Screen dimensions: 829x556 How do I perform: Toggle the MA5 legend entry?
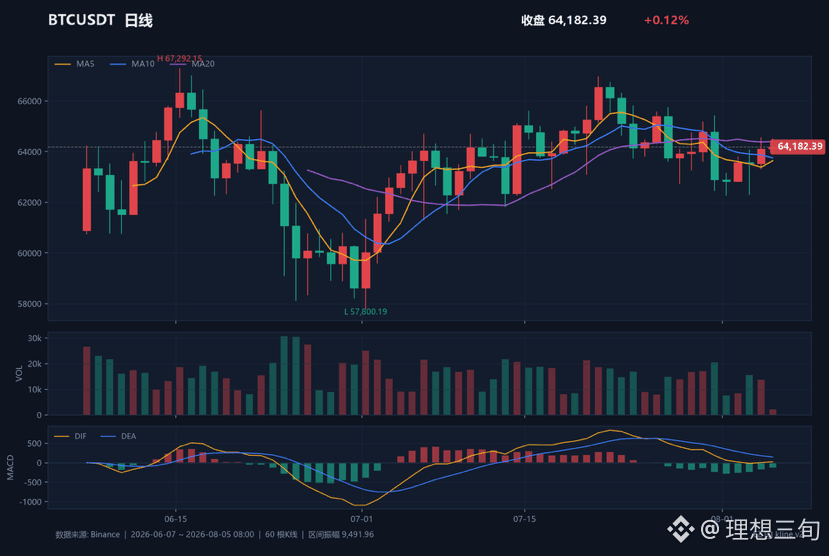pyautogui.click(x=75, y=64)
